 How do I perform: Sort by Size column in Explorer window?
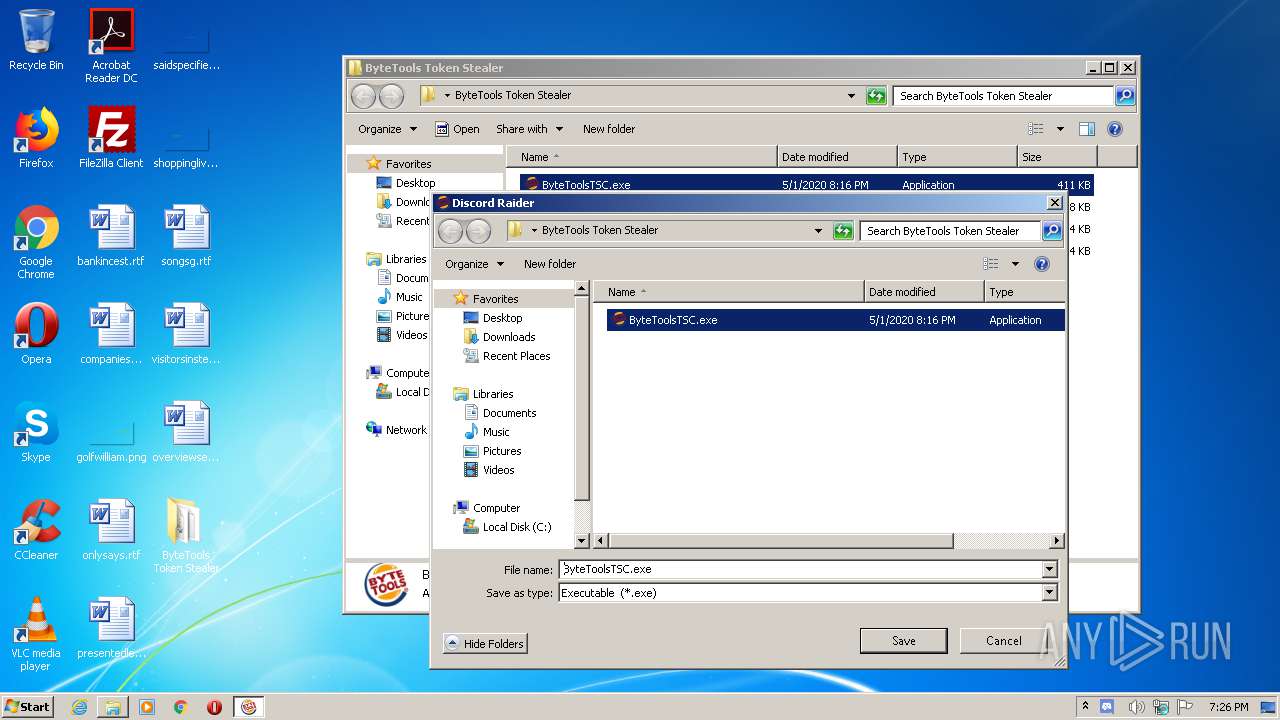point(1057,157)
